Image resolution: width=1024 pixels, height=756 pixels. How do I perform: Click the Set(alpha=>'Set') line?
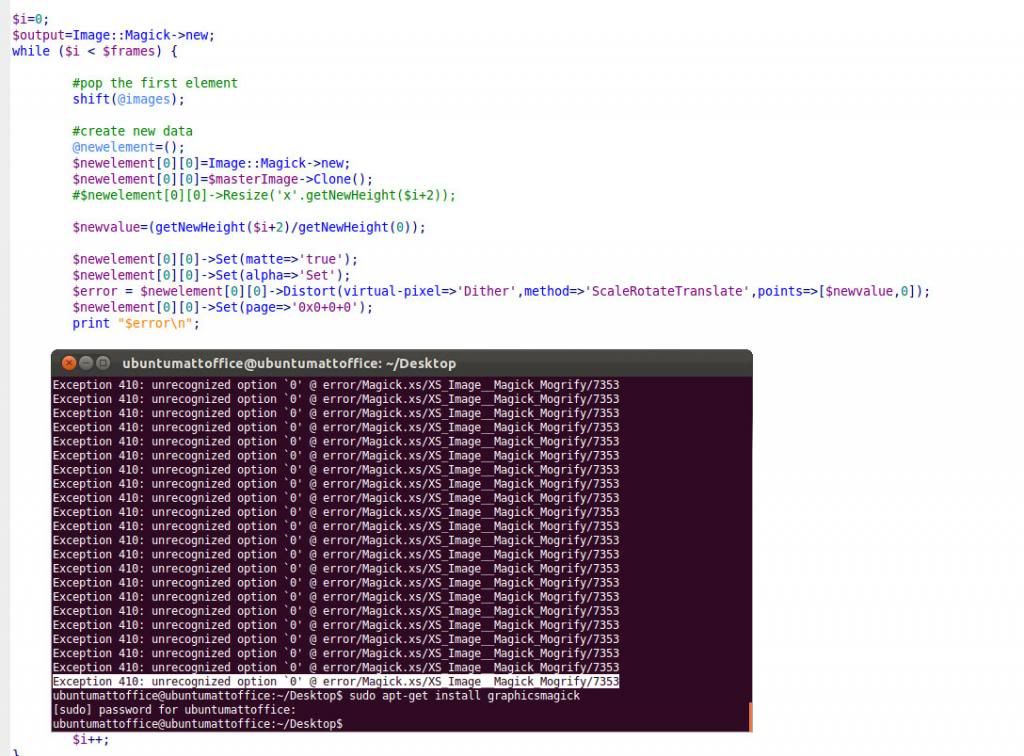click(x=212, y=275)
